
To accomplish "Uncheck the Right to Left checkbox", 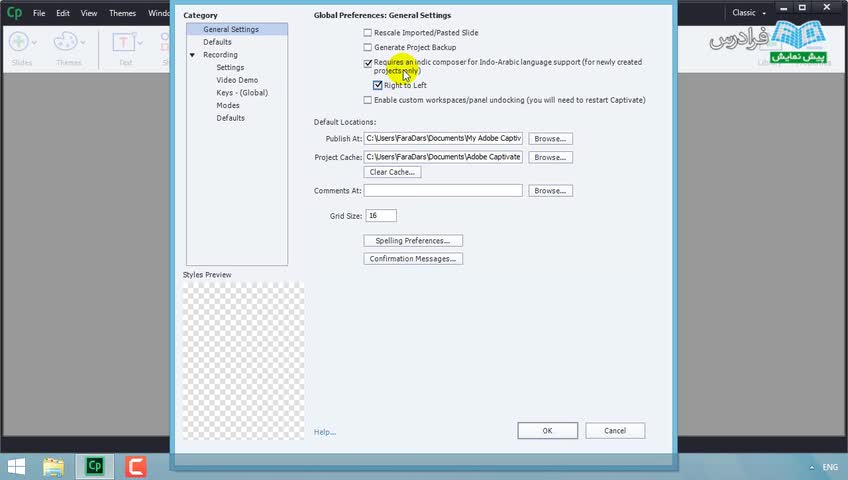I will point(377,85).
